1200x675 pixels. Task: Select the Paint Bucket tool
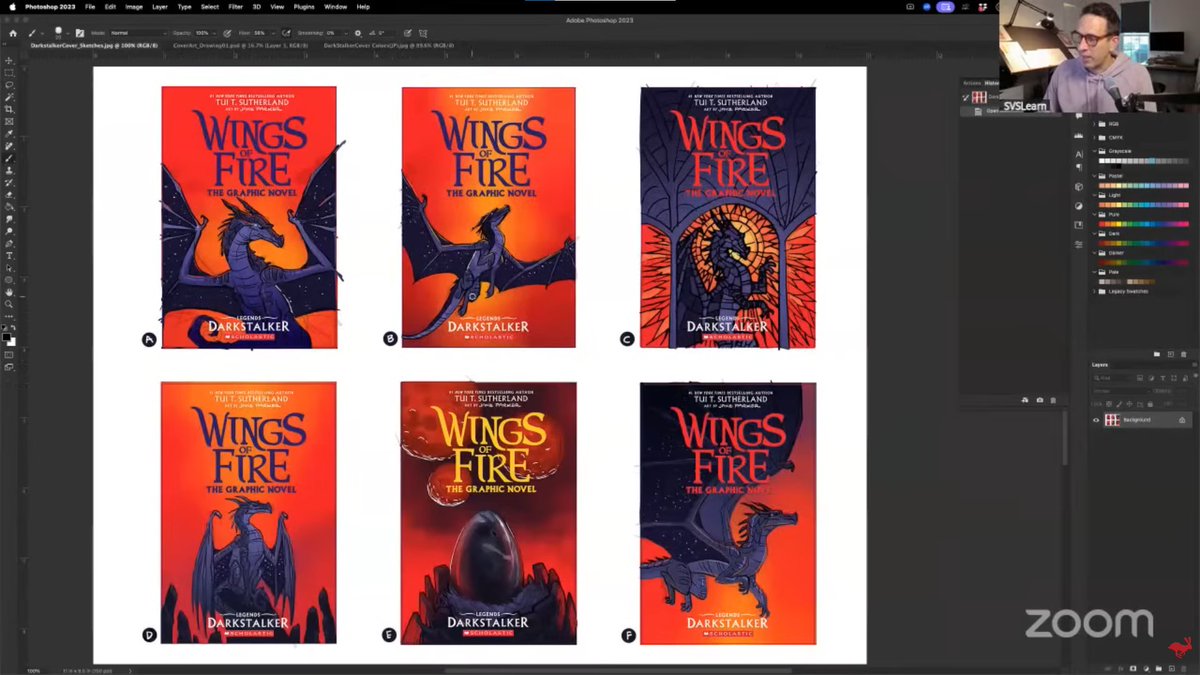point(9,206)
